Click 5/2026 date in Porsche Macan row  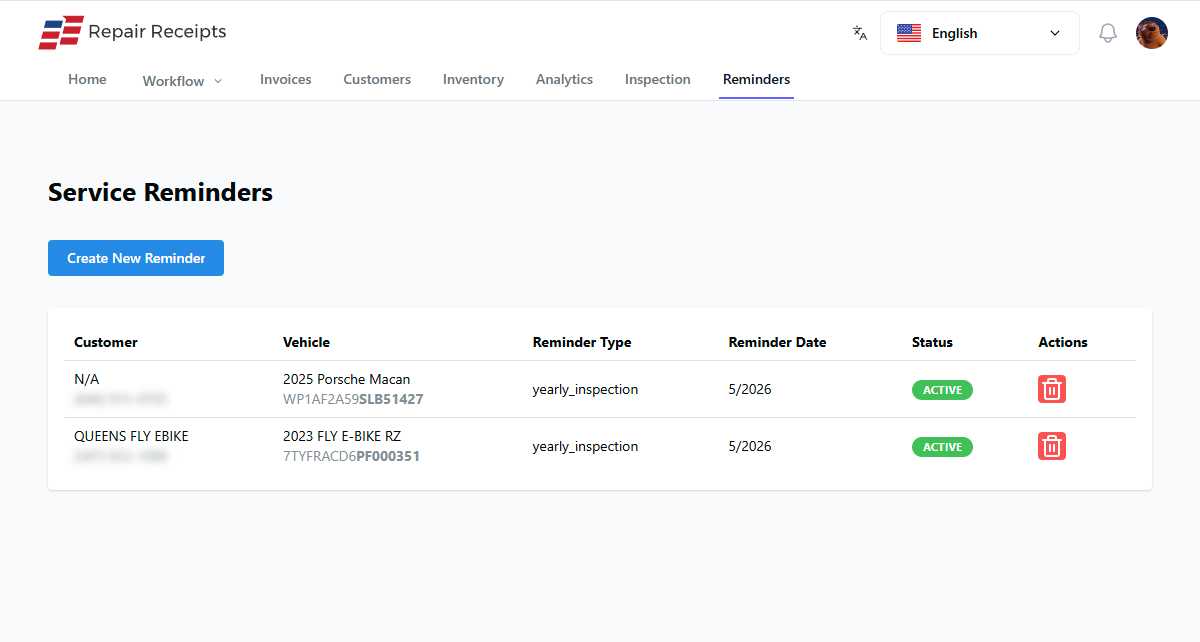tap(750, 389)
